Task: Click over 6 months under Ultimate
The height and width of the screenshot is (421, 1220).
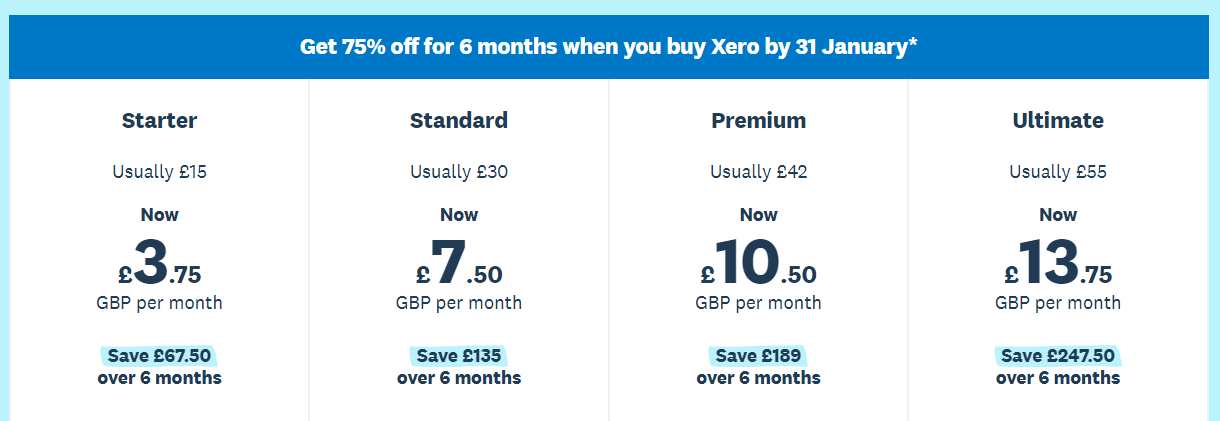Action: click(1058, 378)
